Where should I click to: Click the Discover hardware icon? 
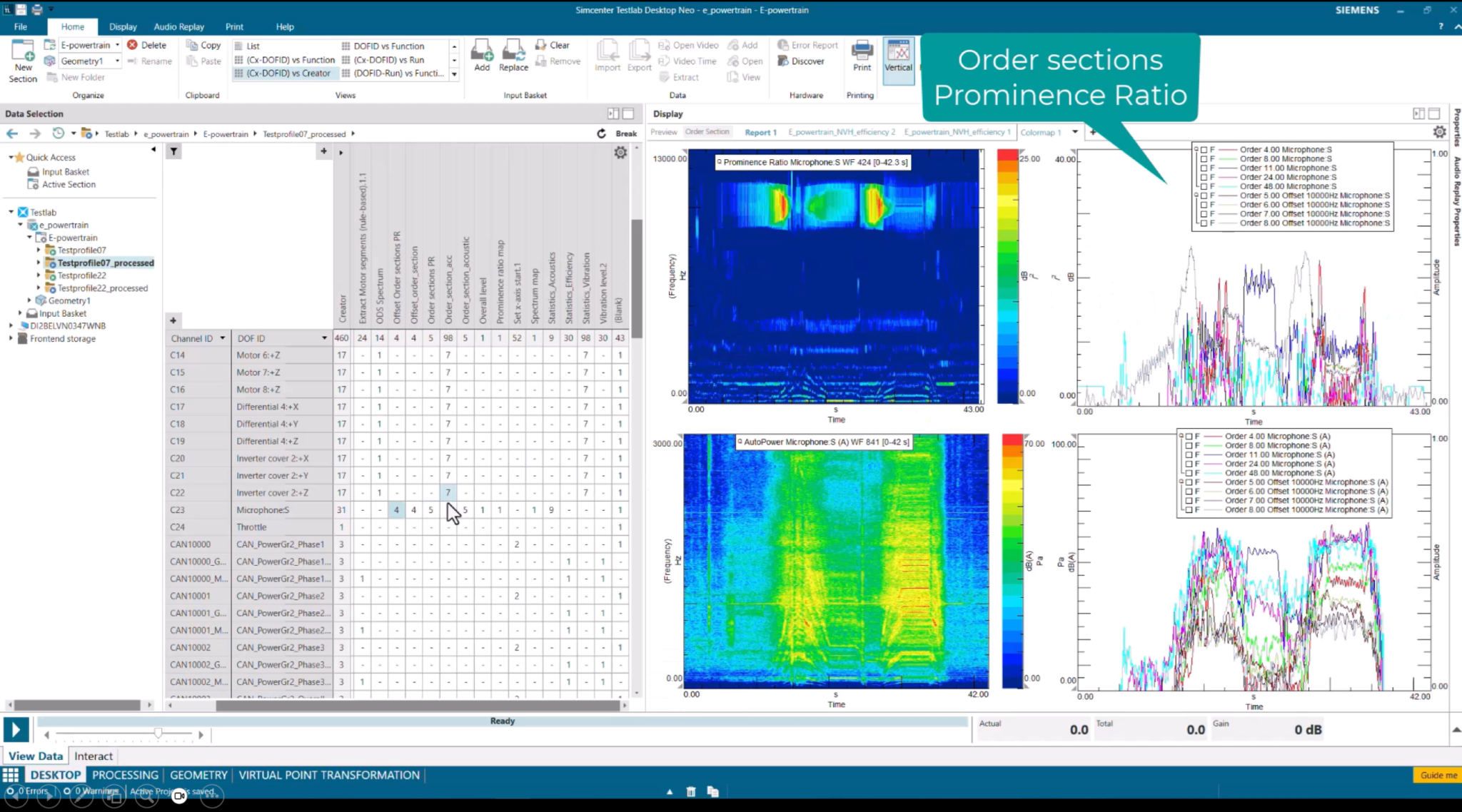pyautogui.click(x=783, y=61)
